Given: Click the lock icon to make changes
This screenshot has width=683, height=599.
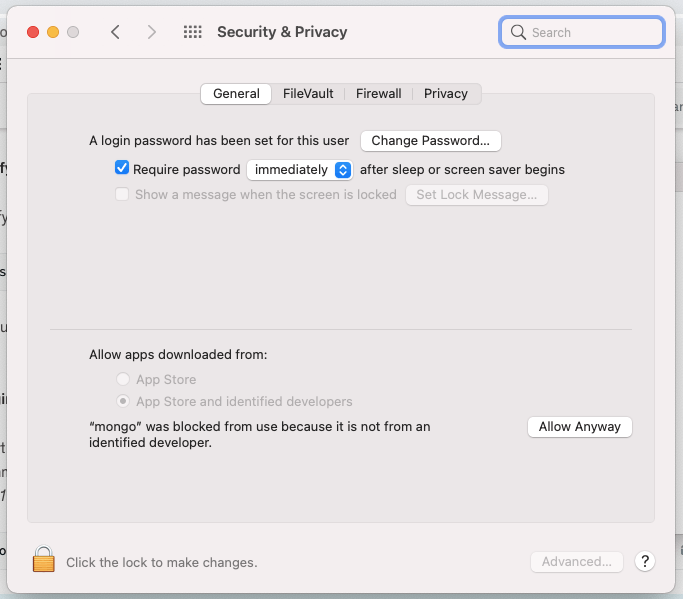Looking at the screenshot, I should point(43,560).
